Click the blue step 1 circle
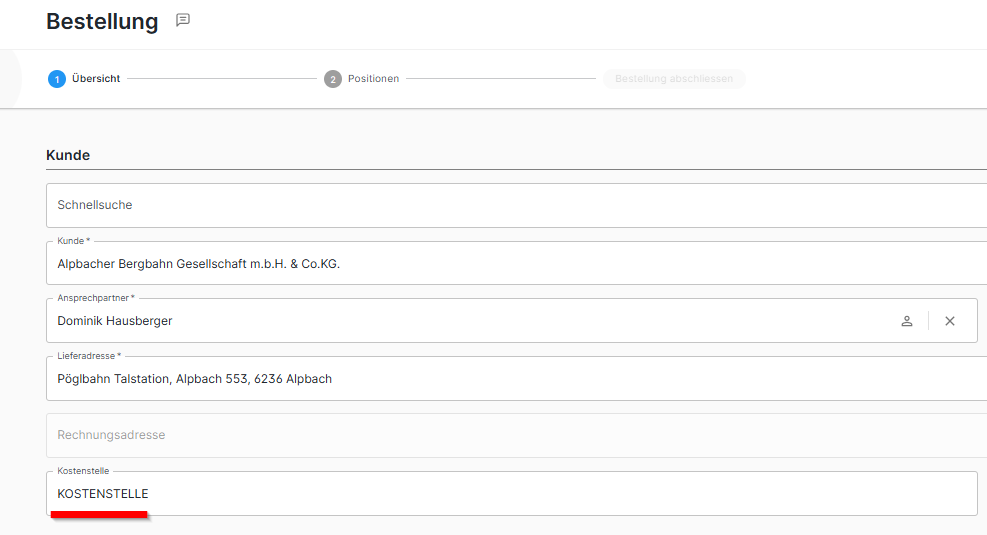Viewport: 987px width, 535px height. (x=57, y=79)
